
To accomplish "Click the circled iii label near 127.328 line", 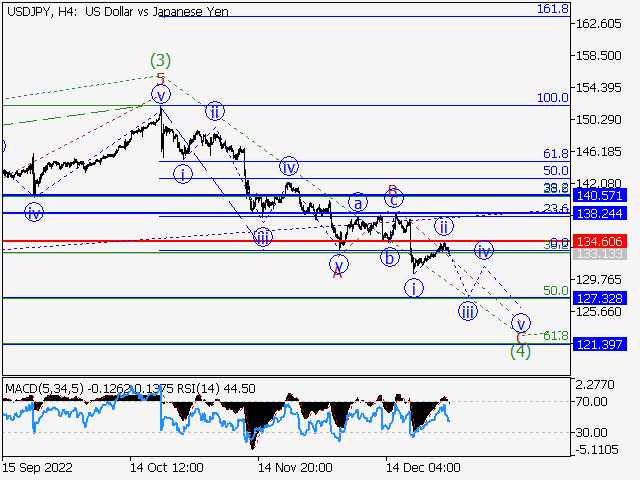I will click(x=468, y=311).
